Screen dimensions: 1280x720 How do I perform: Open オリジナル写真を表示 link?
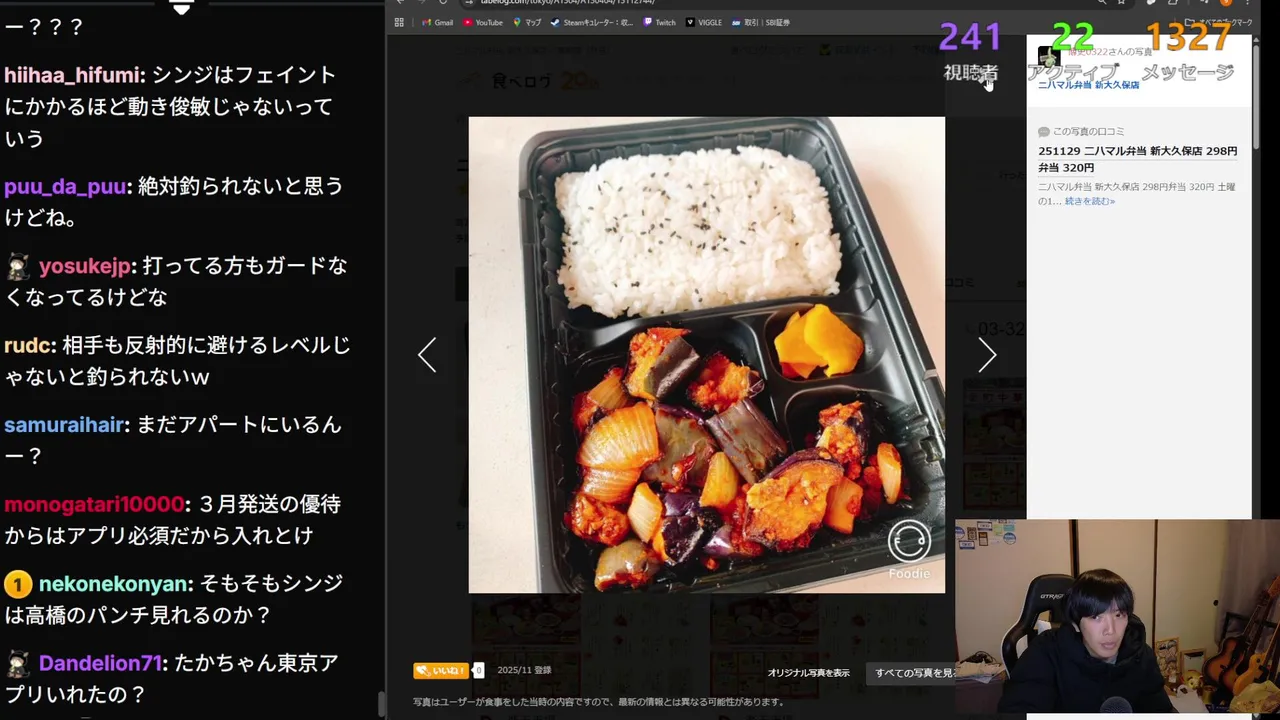pyautogui.click(x=808, y=673)
